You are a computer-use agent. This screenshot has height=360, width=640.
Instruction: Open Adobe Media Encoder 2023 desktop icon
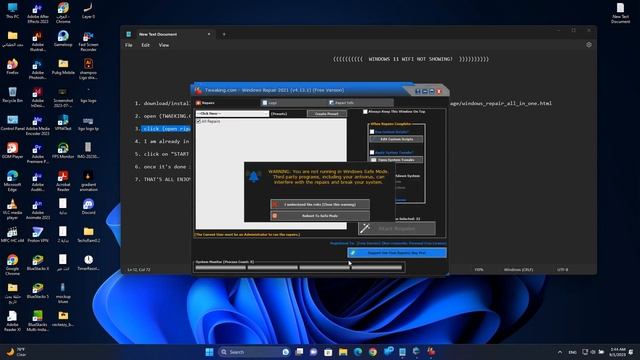pyautogui.click(x=38, y=125)
